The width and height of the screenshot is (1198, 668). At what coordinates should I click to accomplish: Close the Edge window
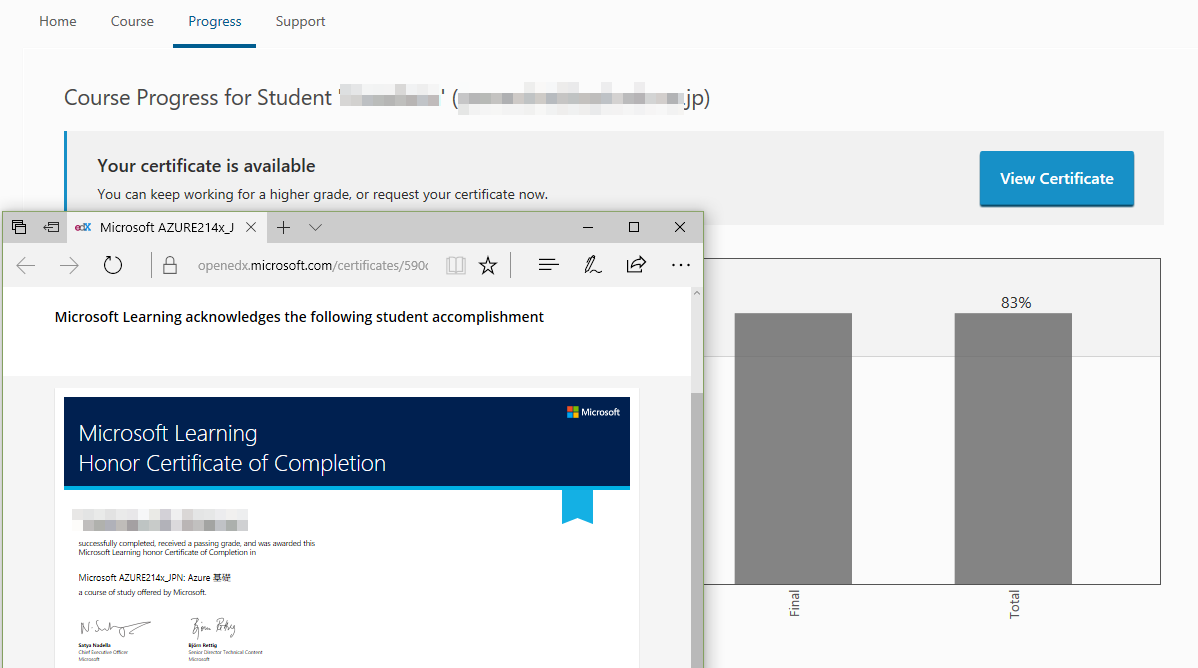(680, 227)
